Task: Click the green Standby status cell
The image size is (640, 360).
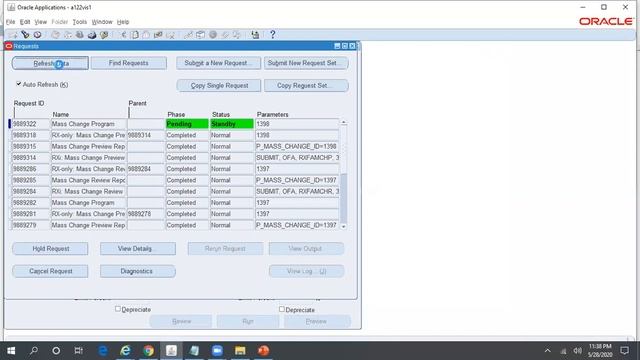Action: tap(232, 124)
